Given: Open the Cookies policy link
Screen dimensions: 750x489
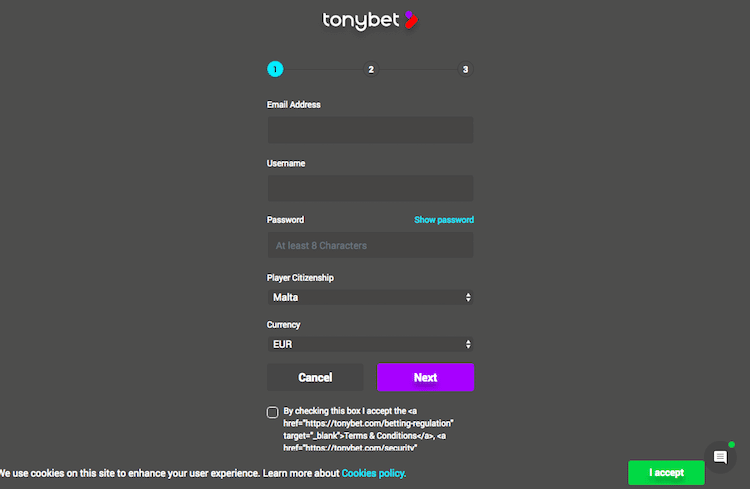Looking at the screenshot, I should 373,473.
